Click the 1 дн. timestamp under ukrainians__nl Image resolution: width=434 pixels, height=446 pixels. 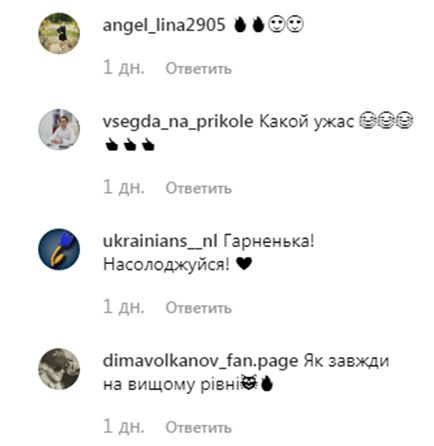pyautogui.click(x=124, y=307)
